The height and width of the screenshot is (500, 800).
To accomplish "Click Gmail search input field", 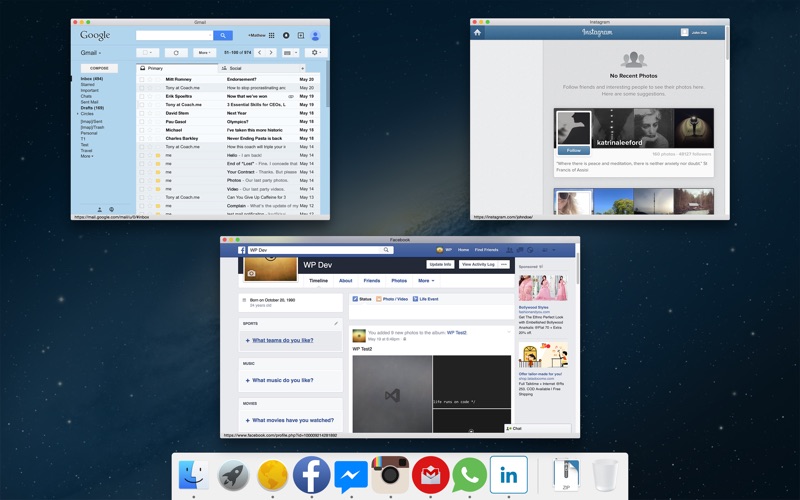I will pos(174,35).
